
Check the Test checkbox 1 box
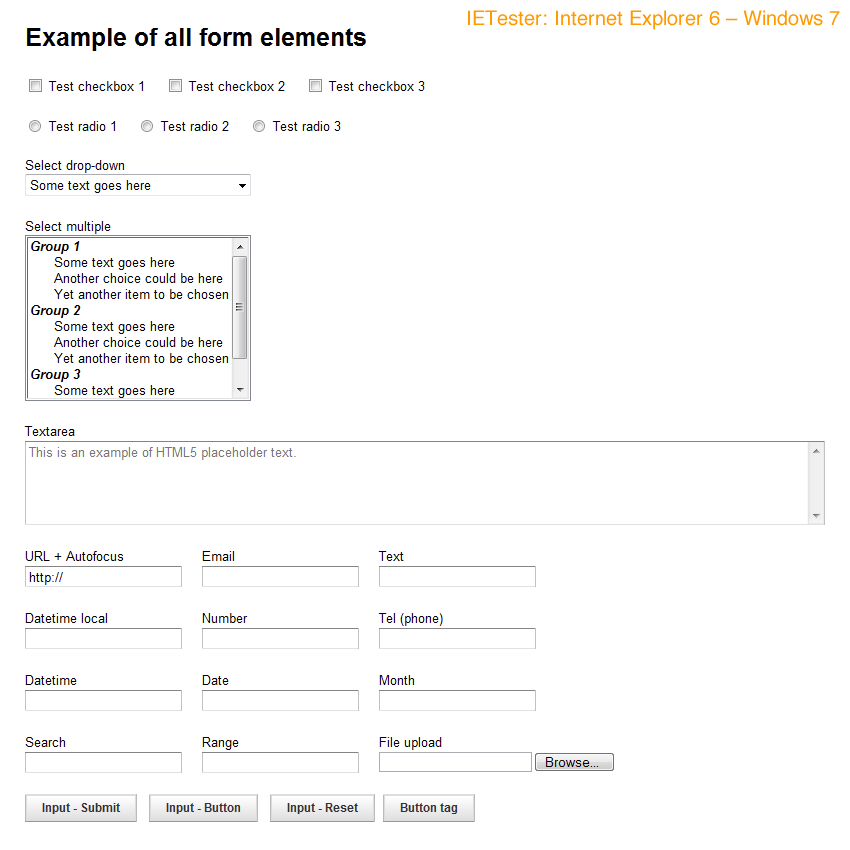pos(35,86)
